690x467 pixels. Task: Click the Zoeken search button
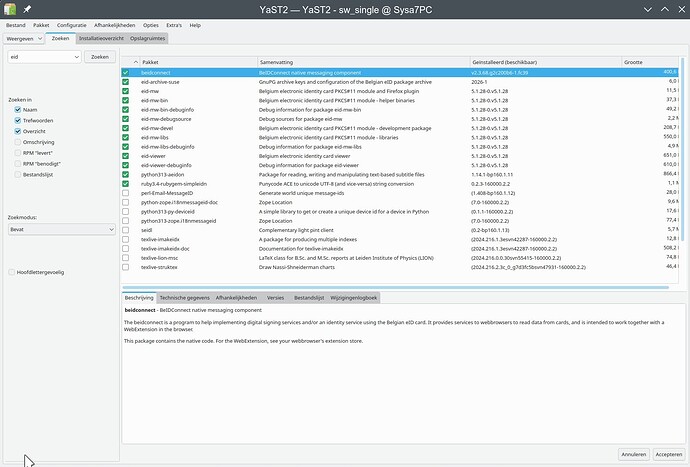[100, 57]
